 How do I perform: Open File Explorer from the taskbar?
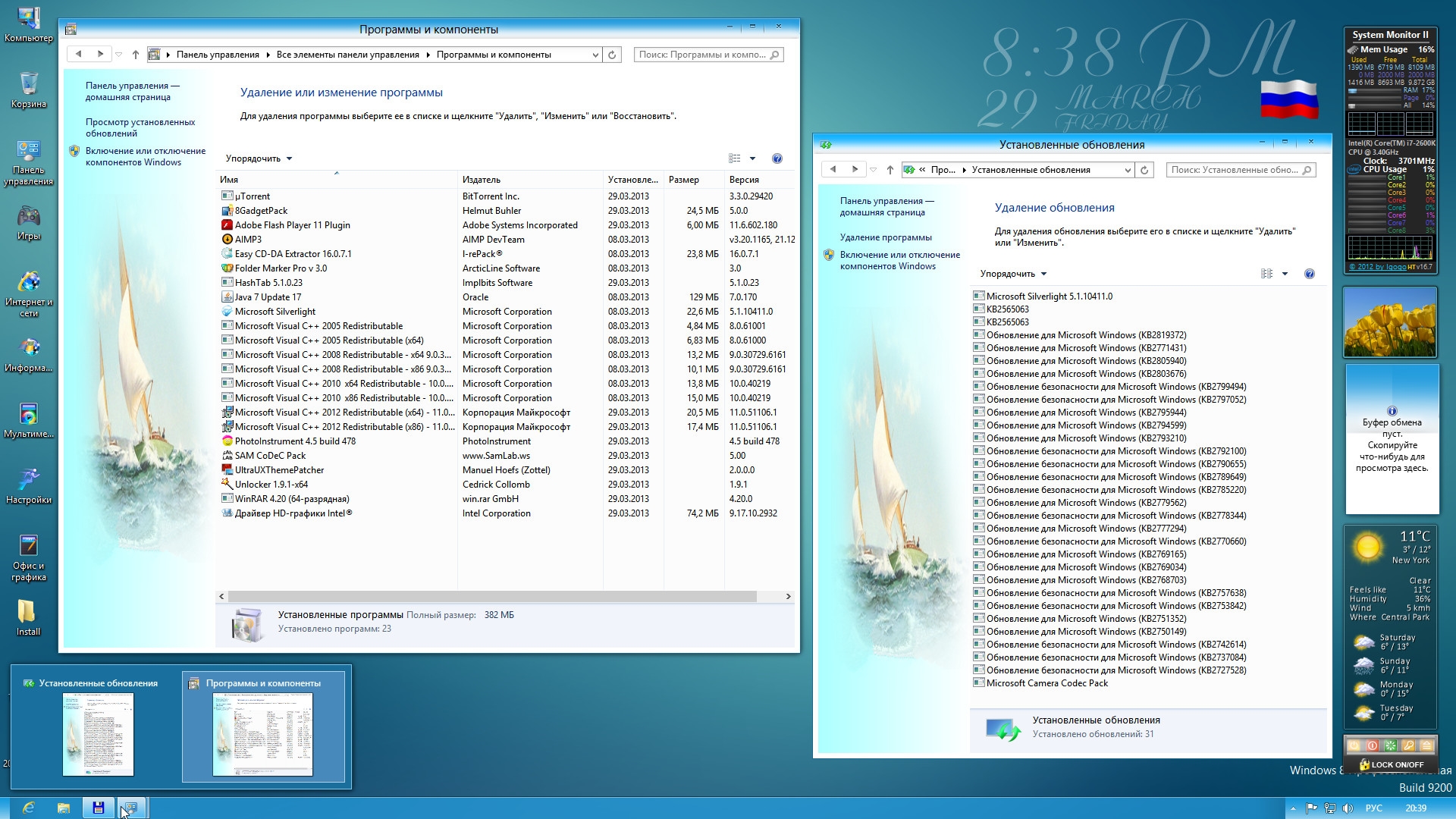click(x=64, y=808)
